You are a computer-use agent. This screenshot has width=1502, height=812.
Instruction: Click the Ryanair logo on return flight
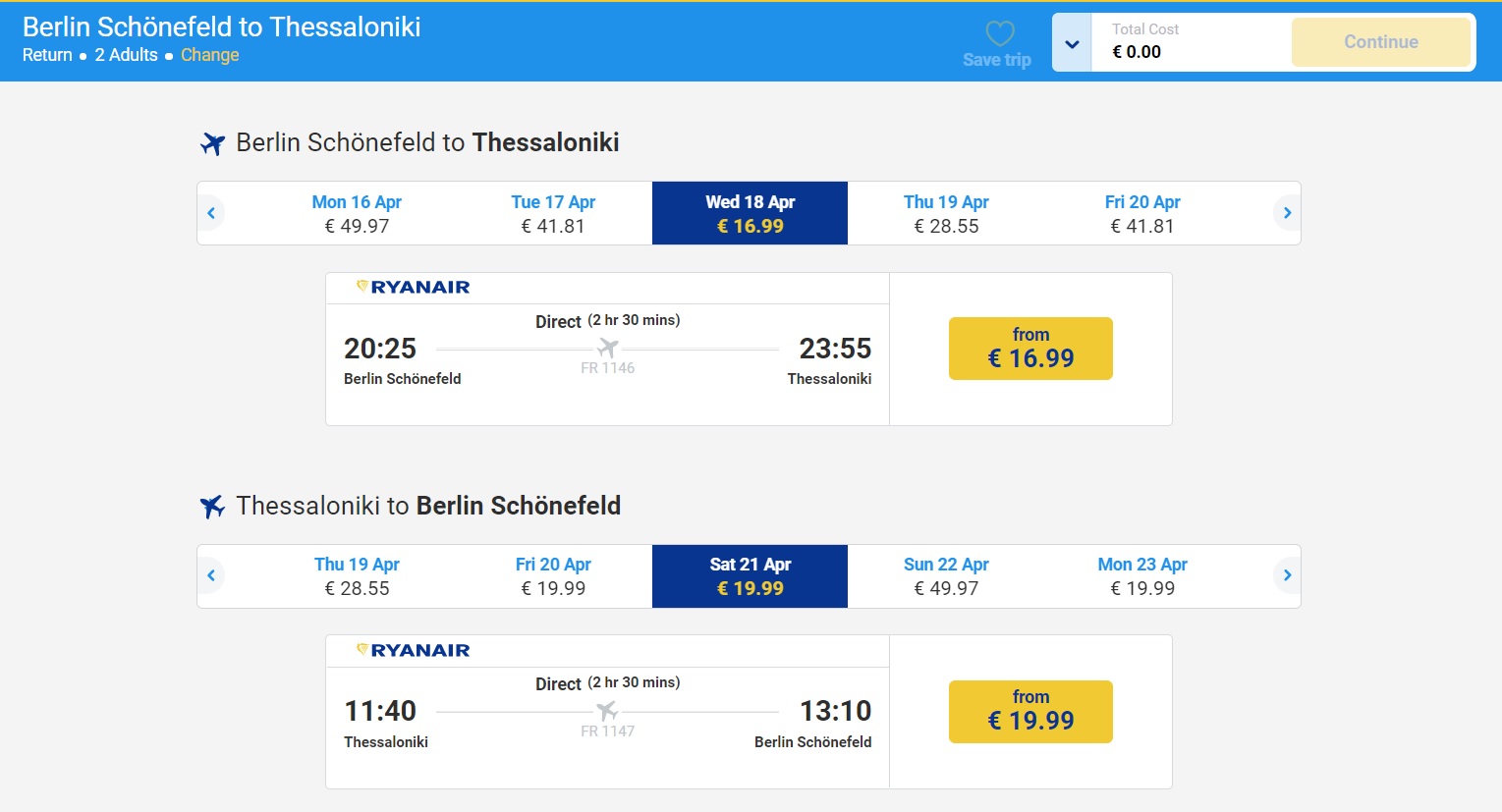pyautogui.click(x=413, y=650)
